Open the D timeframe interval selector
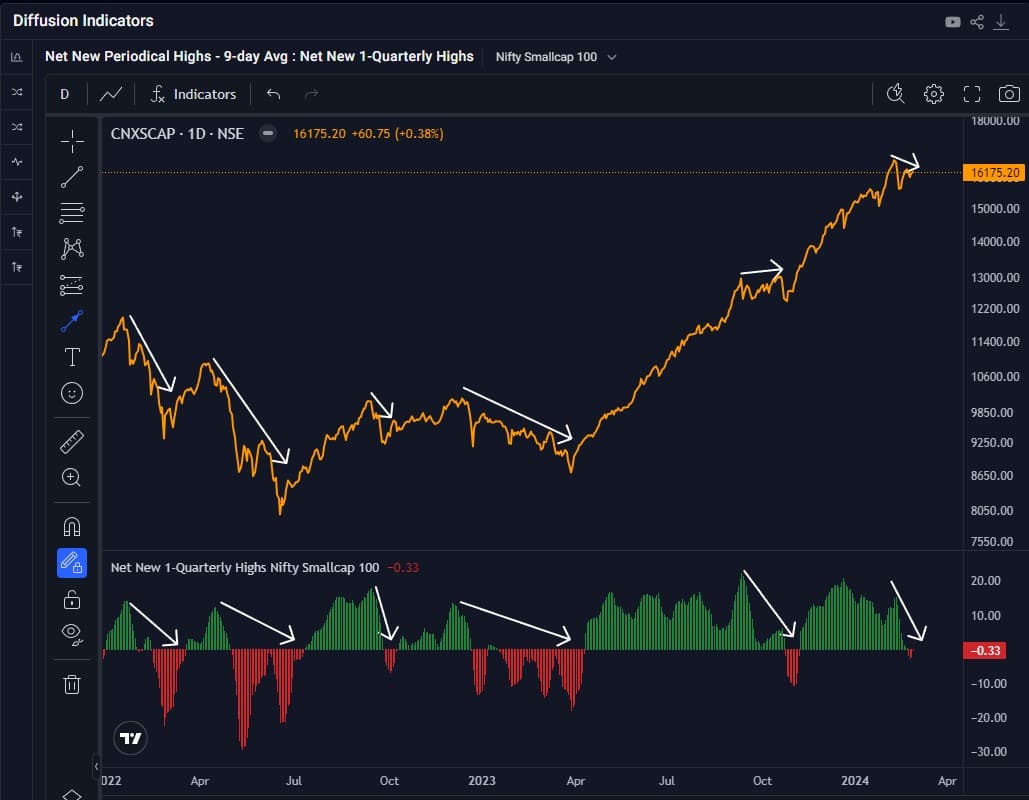Screen dimensions: 1029x800 point(65,94)
